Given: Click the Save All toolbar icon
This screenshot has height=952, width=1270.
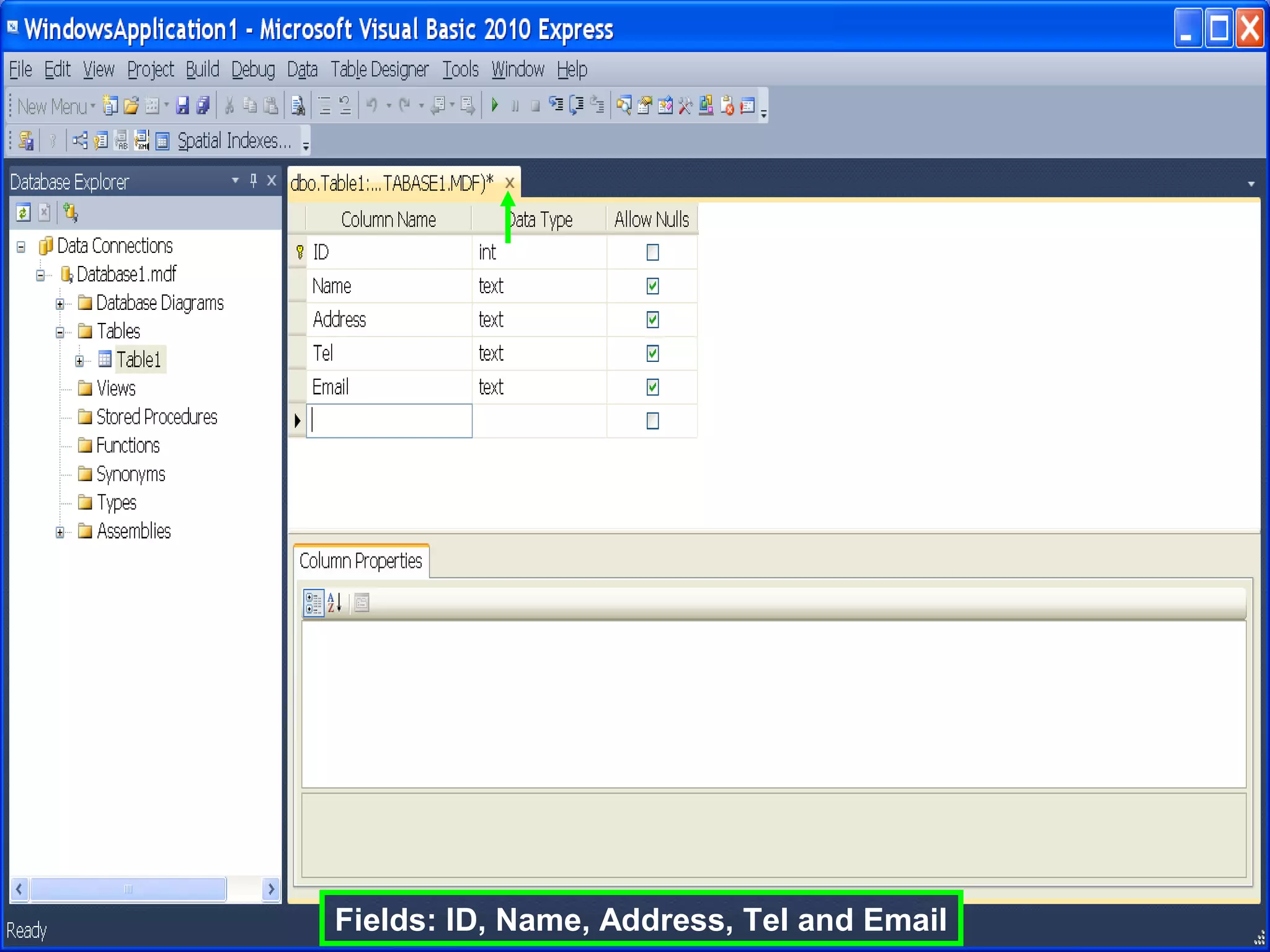Looking at the screenshot, I should [x=203, y=106].
